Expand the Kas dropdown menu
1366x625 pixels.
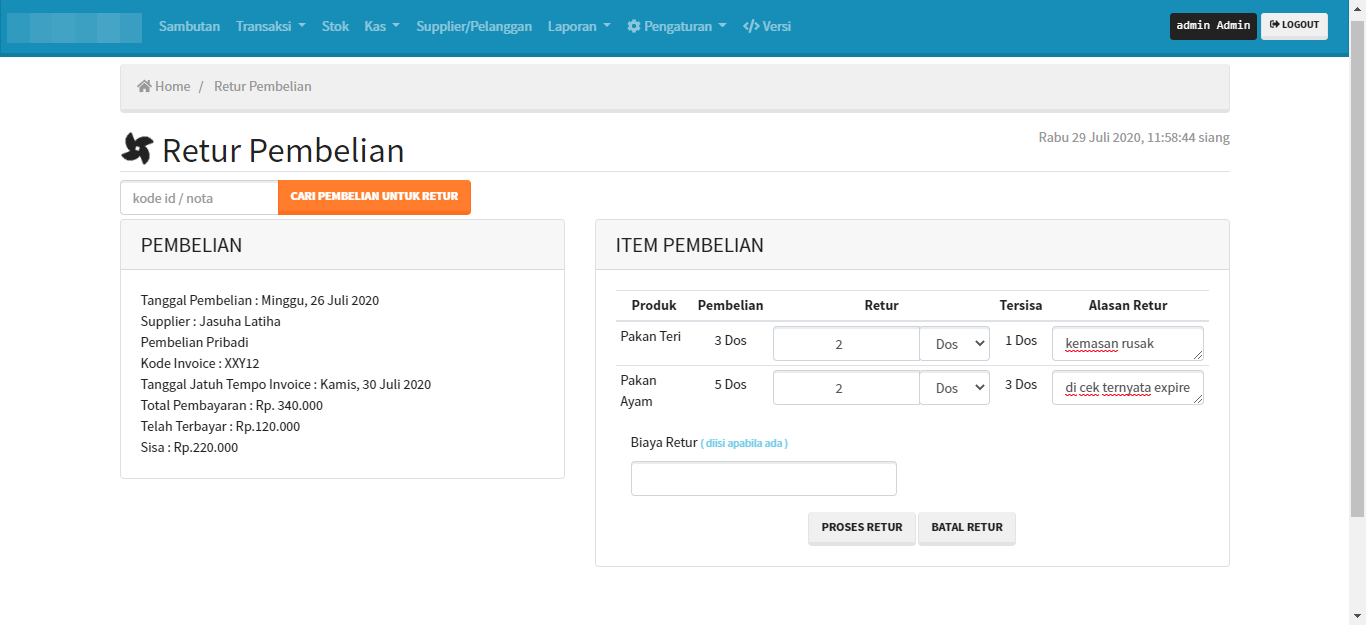click(382, 27)
